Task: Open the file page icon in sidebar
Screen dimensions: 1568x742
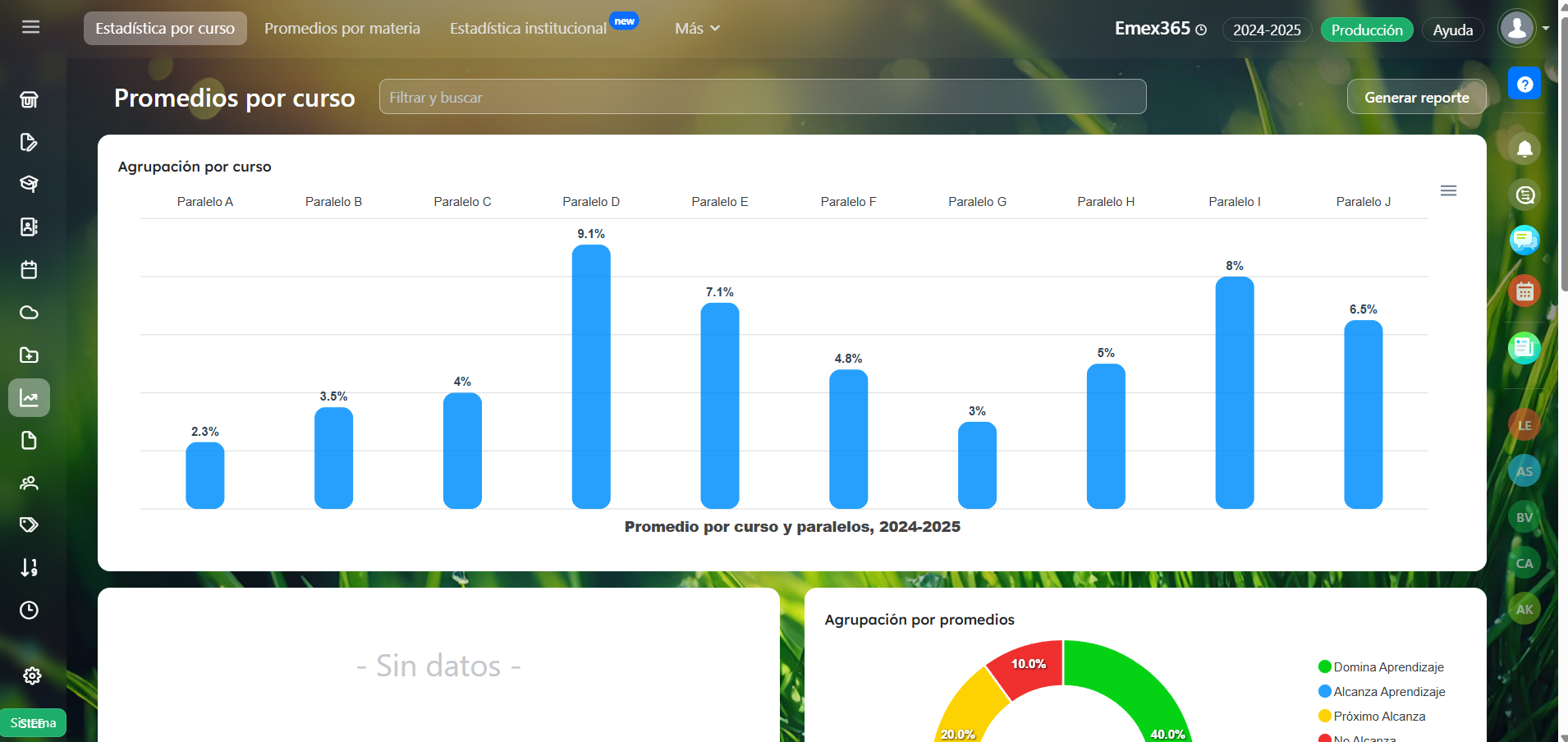Action: (29, 441)
